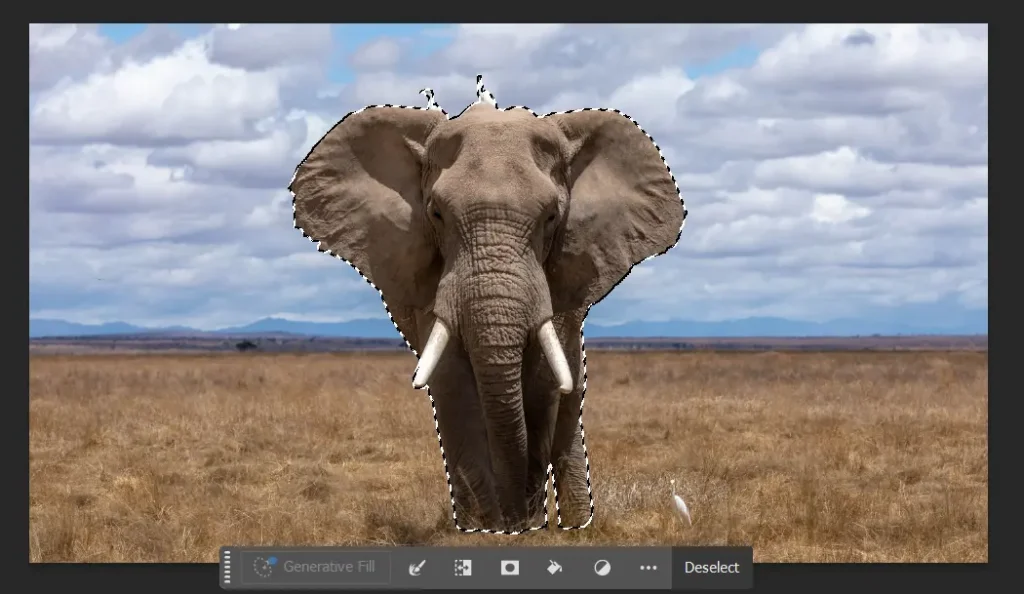Click the contextual task bar drag handle

(x=227, y=567)
